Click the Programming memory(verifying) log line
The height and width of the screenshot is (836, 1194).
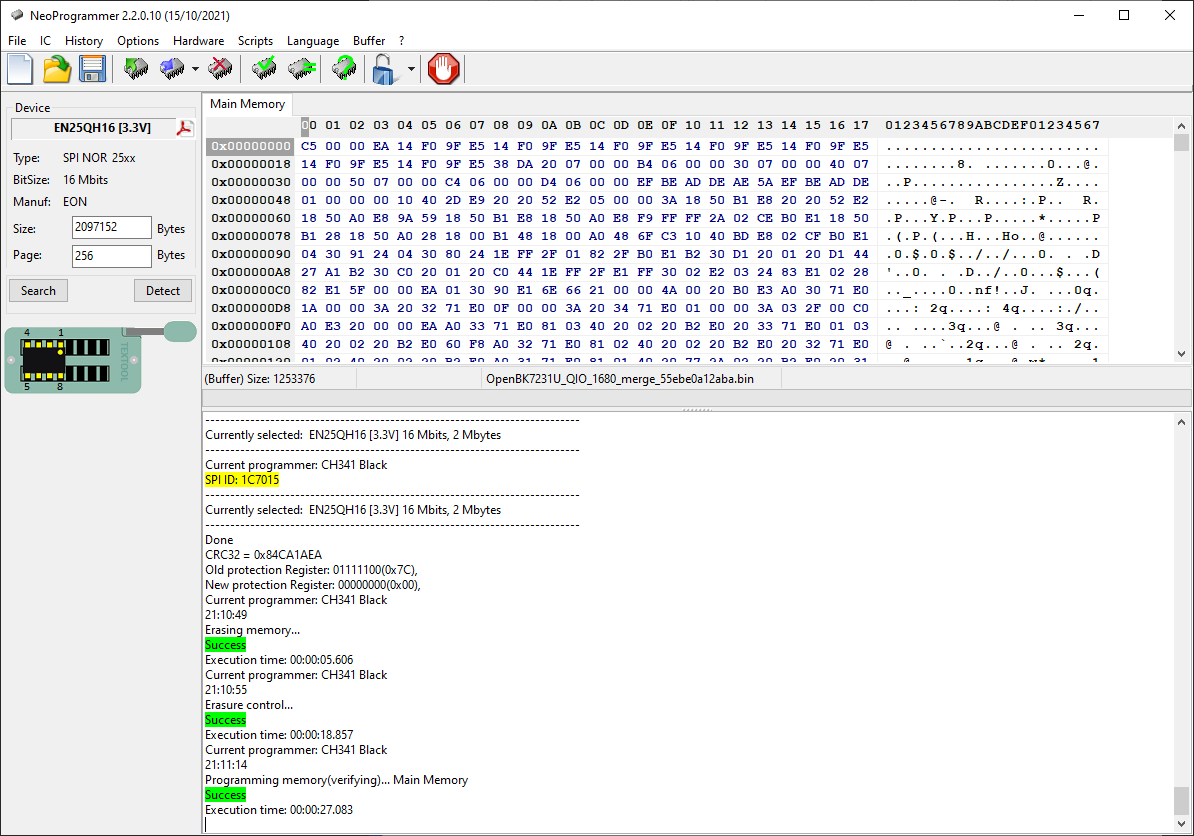coord(337,780)
